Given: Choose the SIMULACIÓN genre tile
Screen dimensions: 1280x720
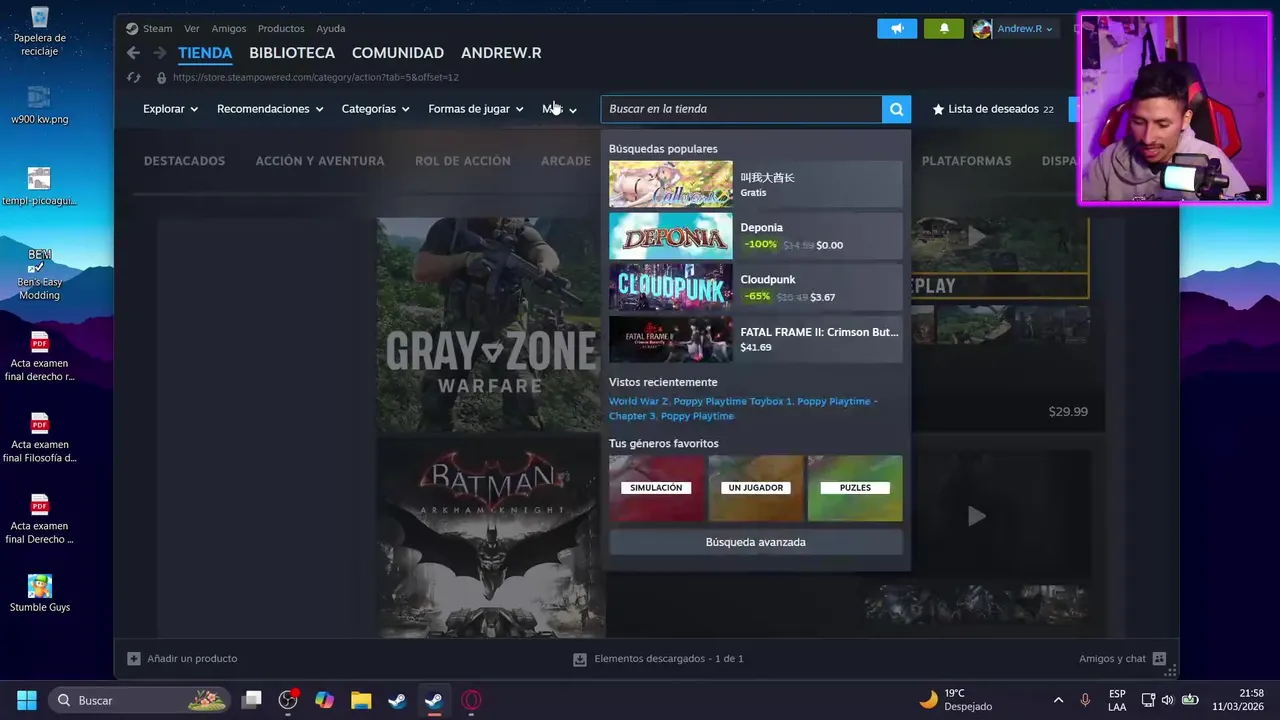Looking at the screenshot, I should (x=657, y=488).
